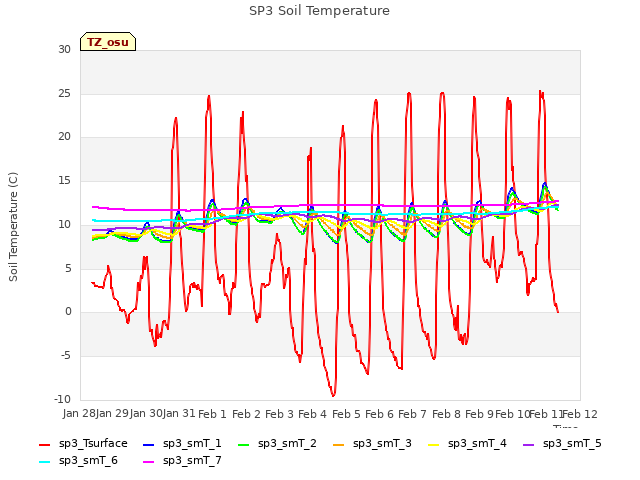Click the -10 y-axis tick label
The width and height of the screenshot is (640, 480).
(62, 399)
